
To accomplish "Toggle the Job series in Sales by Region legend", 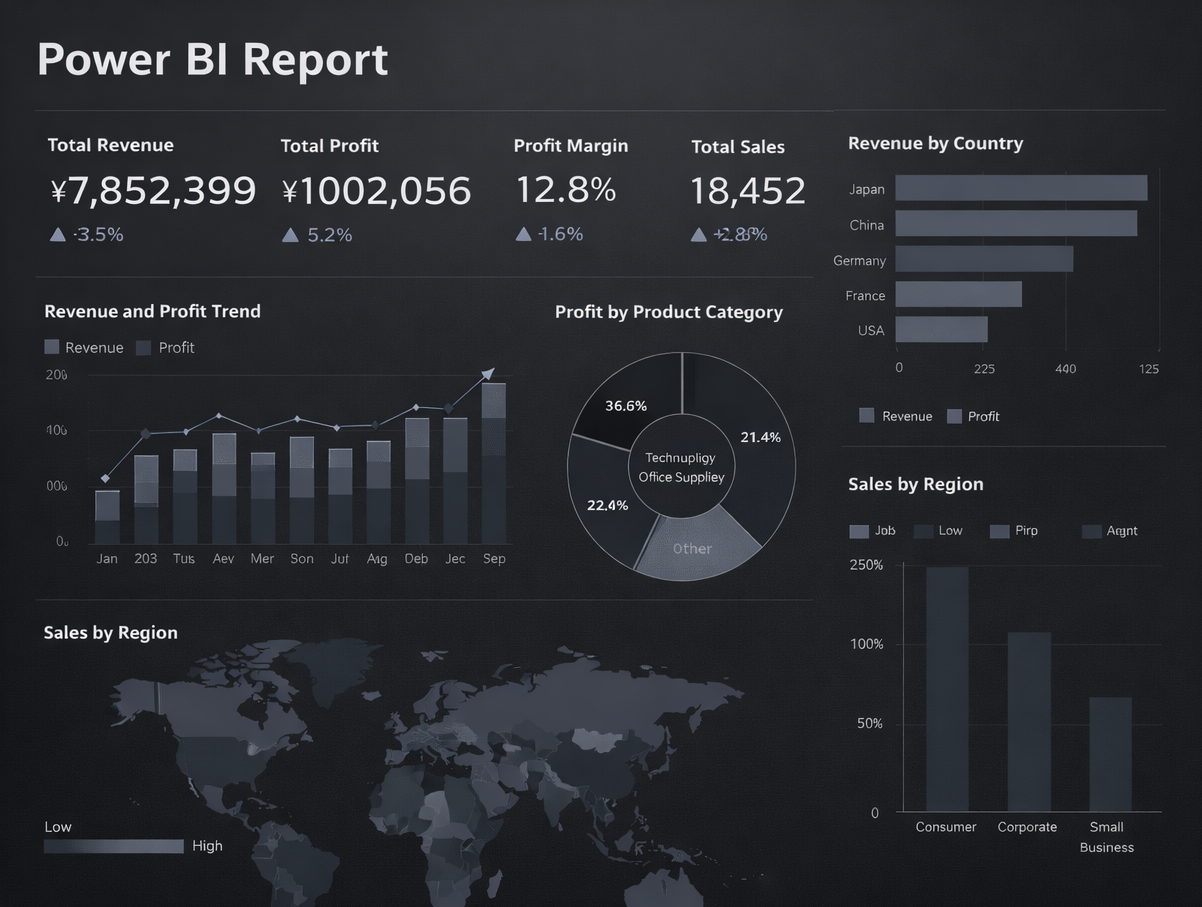I will pos(858,530).
